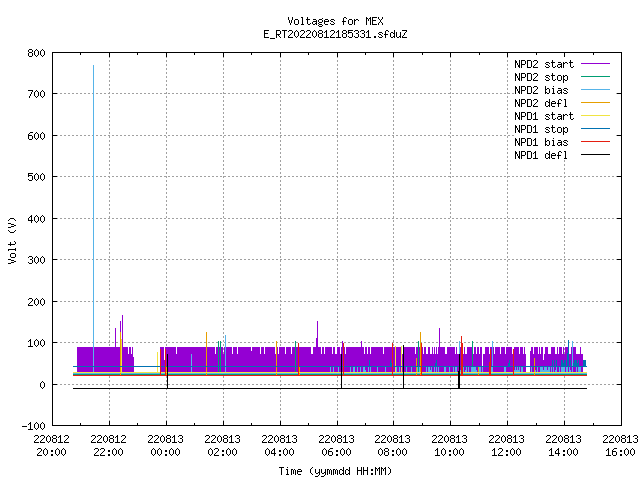The height and width of the screenshot is (480, 640).
Task: Pick the light blue NPD2 bias legend line
Action: pyautogui.click(x=595, y=90)
